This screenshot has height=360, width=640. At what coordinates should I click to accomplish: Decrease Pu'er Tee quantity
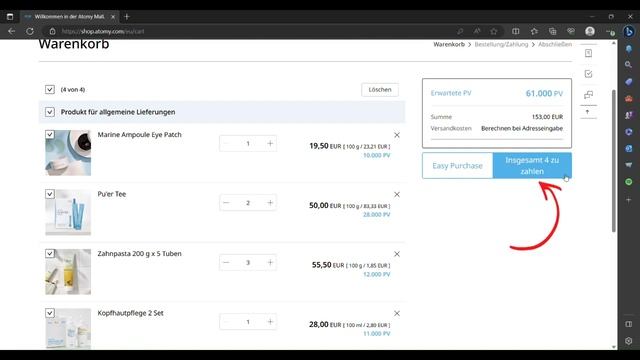[226, 203]
